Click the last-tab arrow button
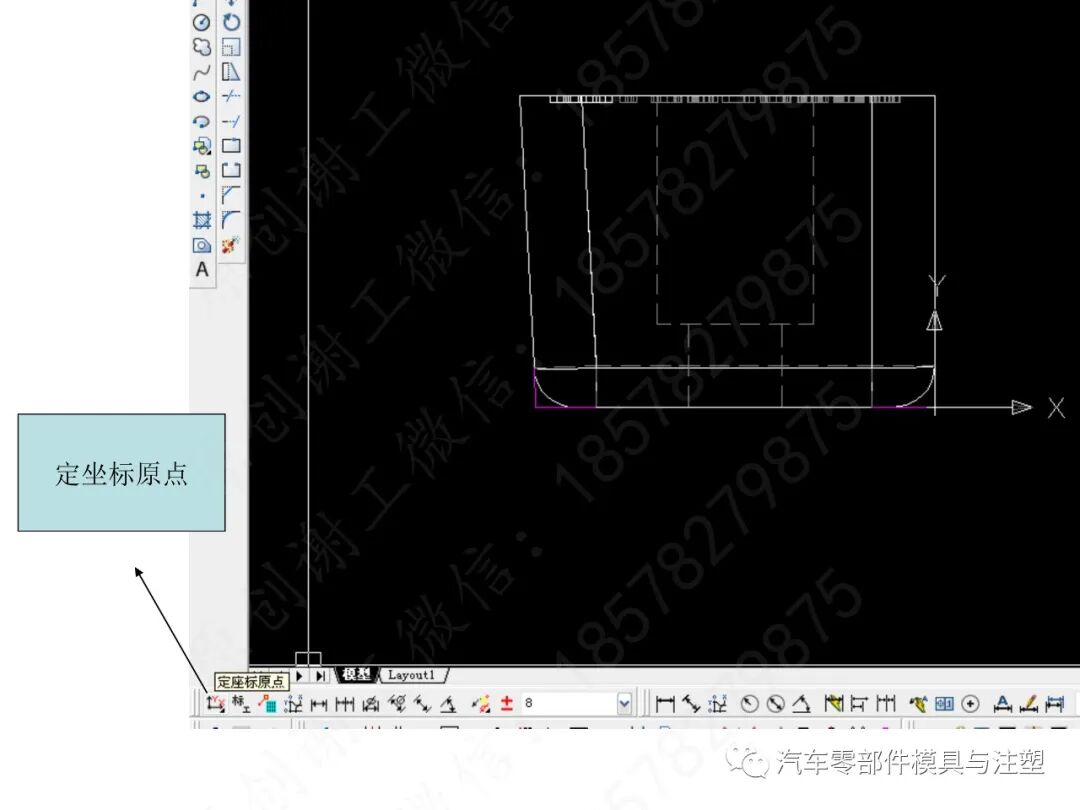Screen dimensions: 1080x810 coord(321,676)
